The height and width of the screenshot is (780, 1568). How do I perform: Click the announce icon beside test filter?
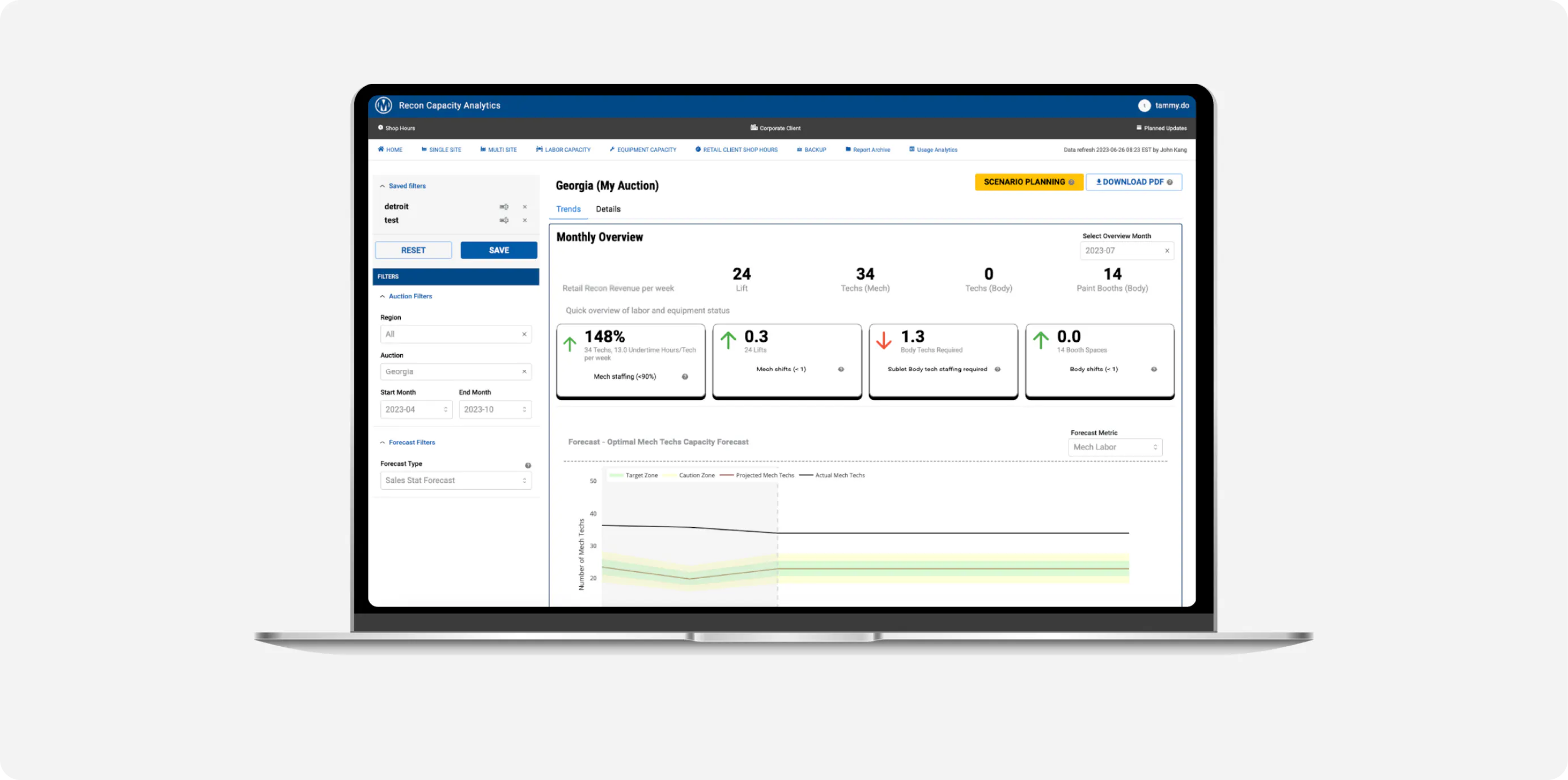point(504,221)
